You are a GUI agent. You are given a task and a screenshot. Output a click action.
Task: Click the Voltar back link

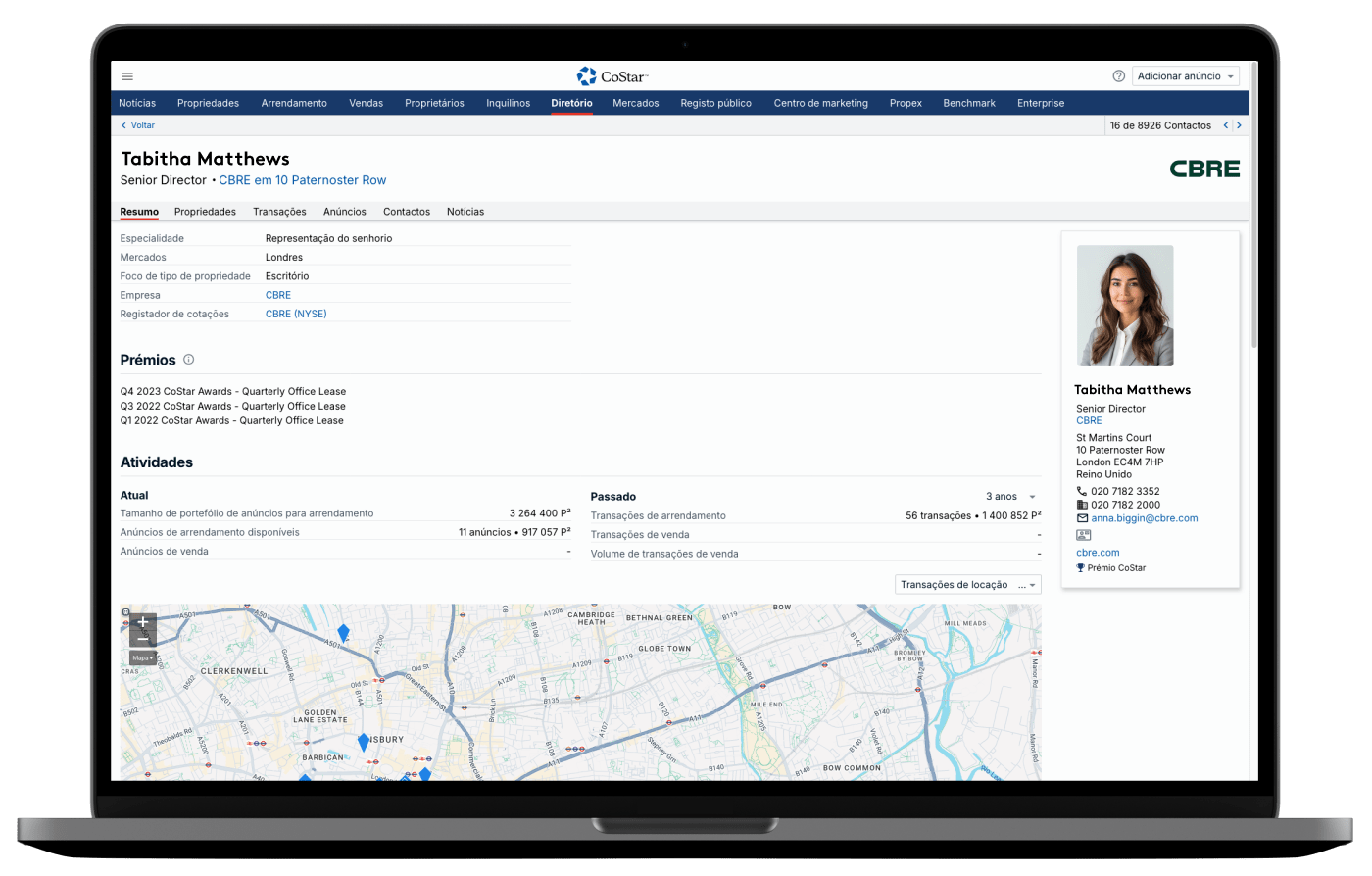(138, 125)
